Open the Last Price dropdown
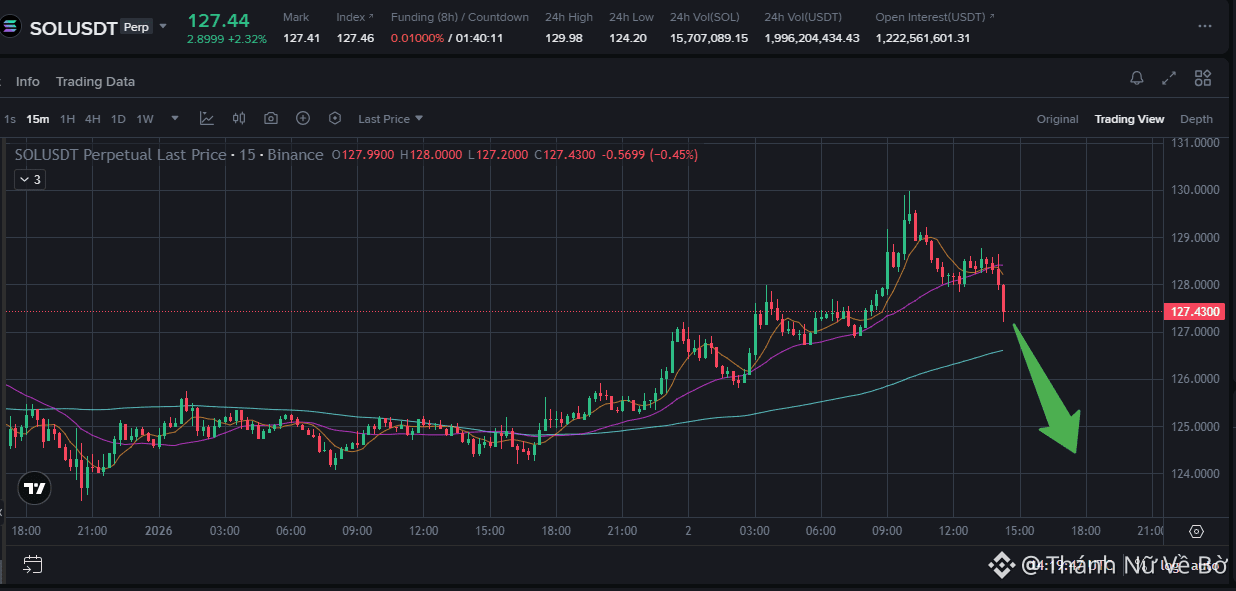1236x591 pixels. tap(391, 119)
